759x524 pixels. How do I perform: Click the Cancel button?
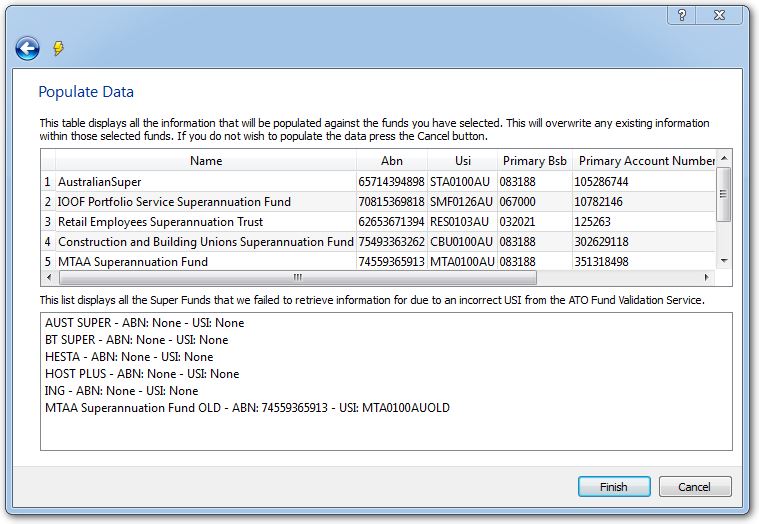[x=695, y=487]
